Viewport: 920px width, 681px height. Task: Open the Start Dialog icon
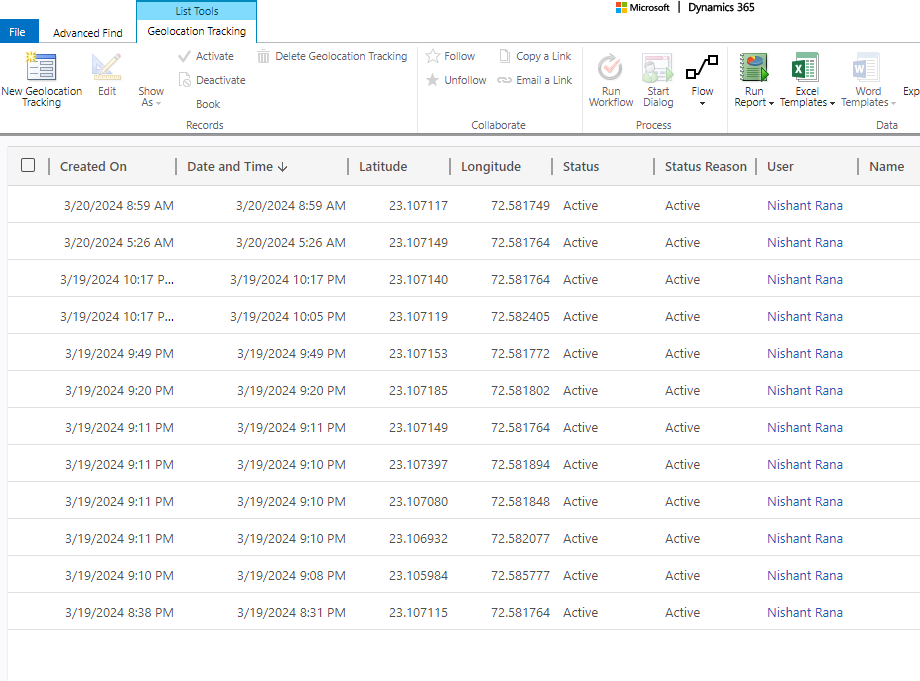(x=657, y=68)
